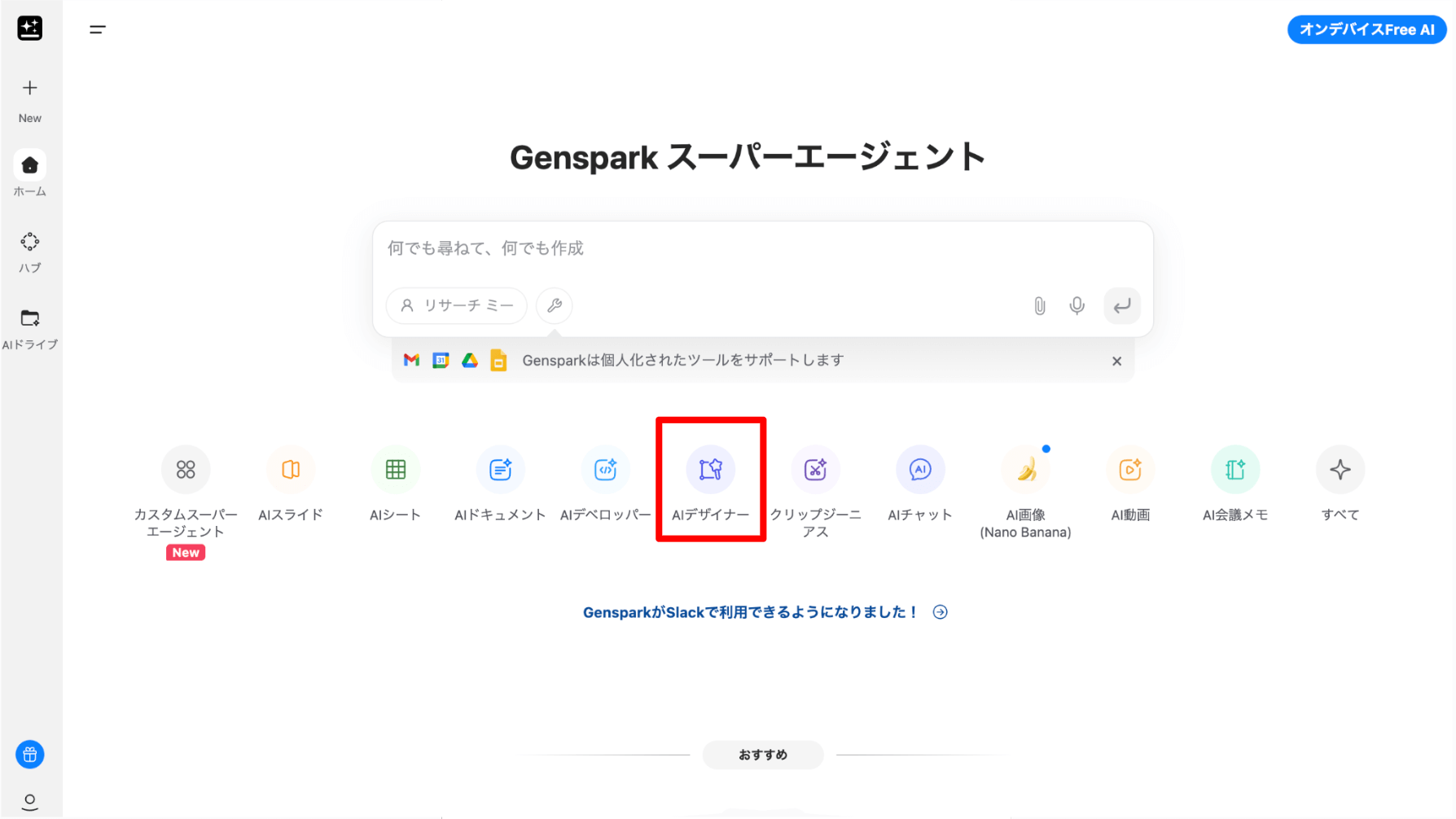Toggle the リサーチ ミー option

pos(457,305)
